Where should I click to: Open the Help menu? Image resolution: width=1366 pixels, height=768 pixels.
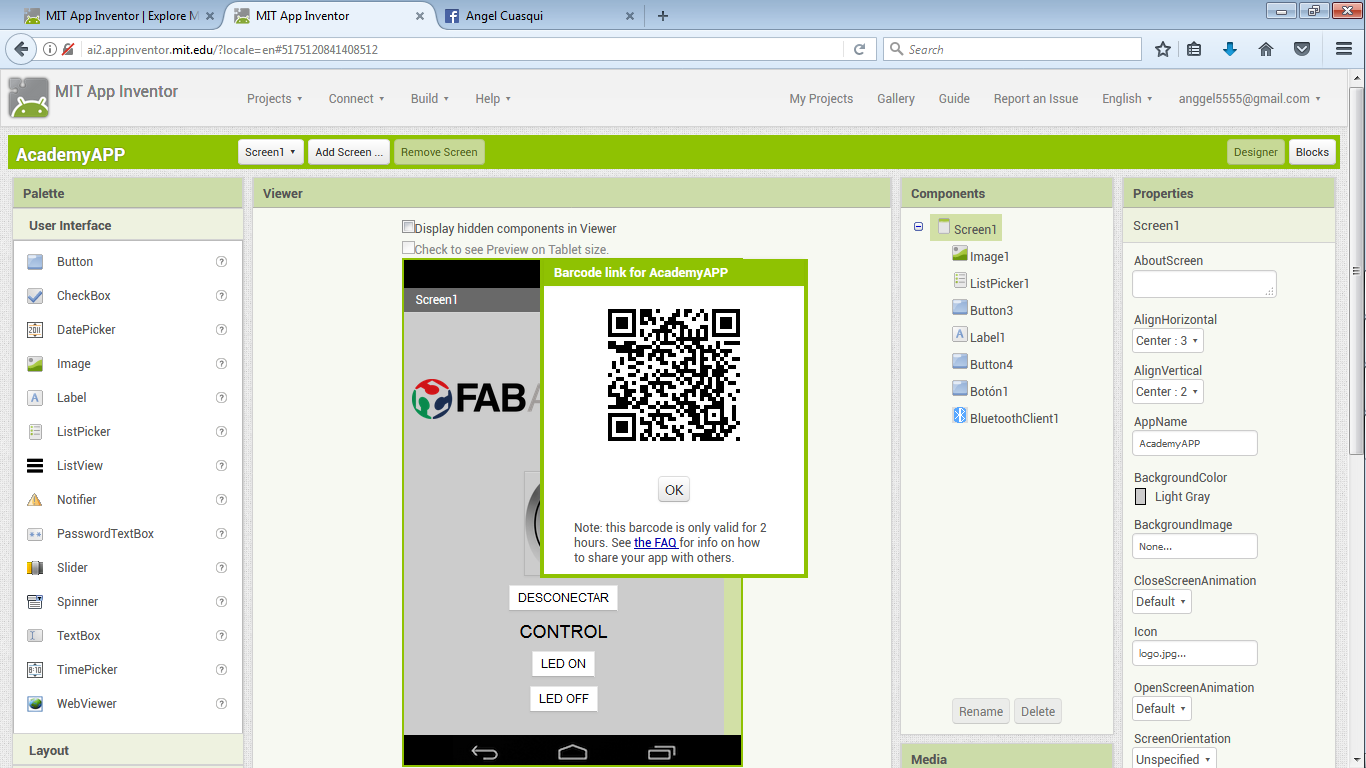tap(493, 99)
